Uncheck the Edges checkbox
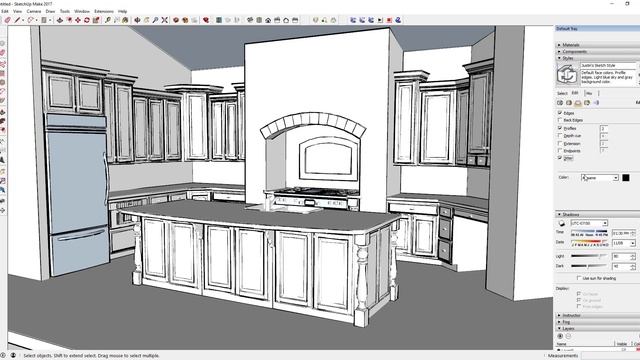 560,113
